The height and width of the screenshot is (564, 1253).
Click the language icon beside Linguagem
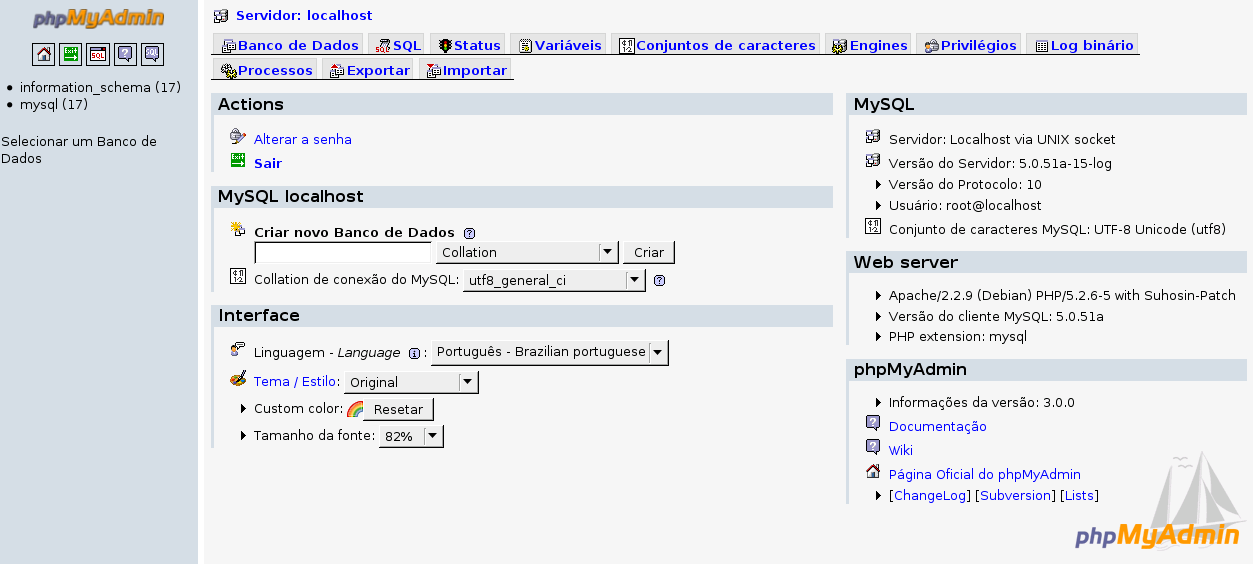pyautogui.click(x=238, y=349)
